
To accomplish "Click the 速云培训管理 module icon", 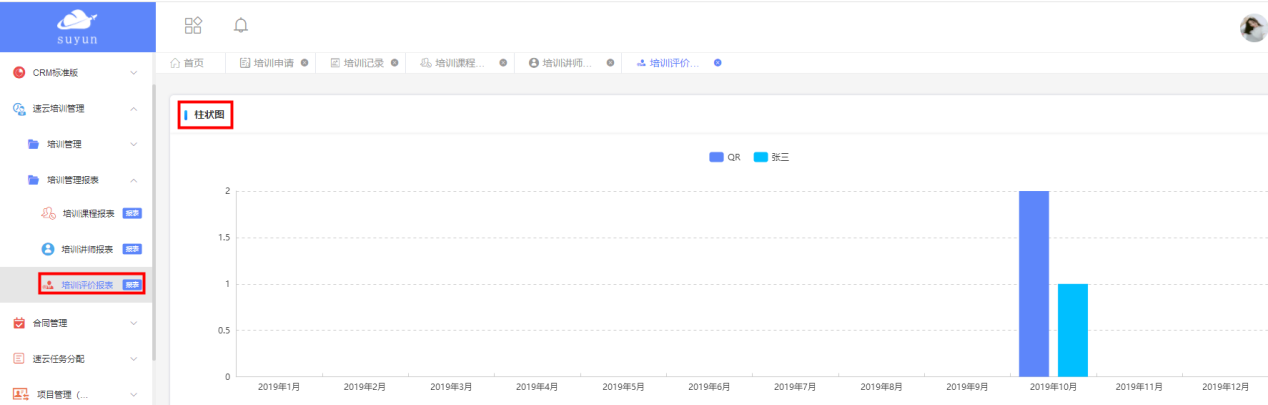I will click(x=19, y=108).
